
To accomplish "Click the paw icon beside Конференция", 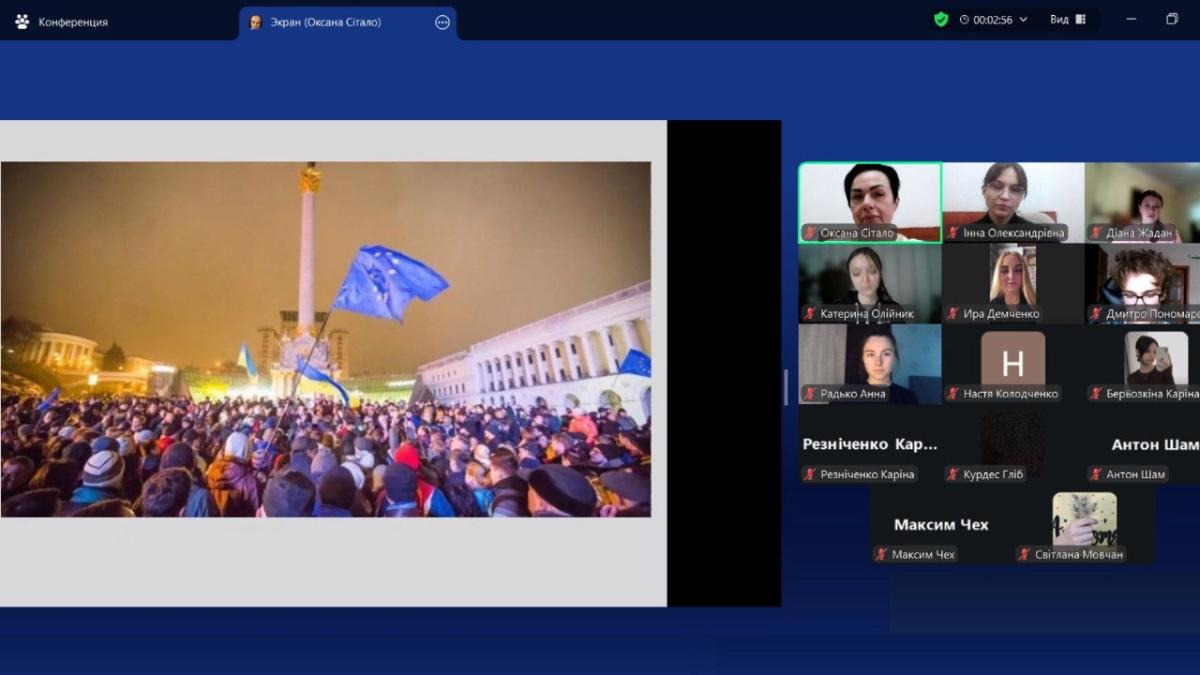I will 22,21.
